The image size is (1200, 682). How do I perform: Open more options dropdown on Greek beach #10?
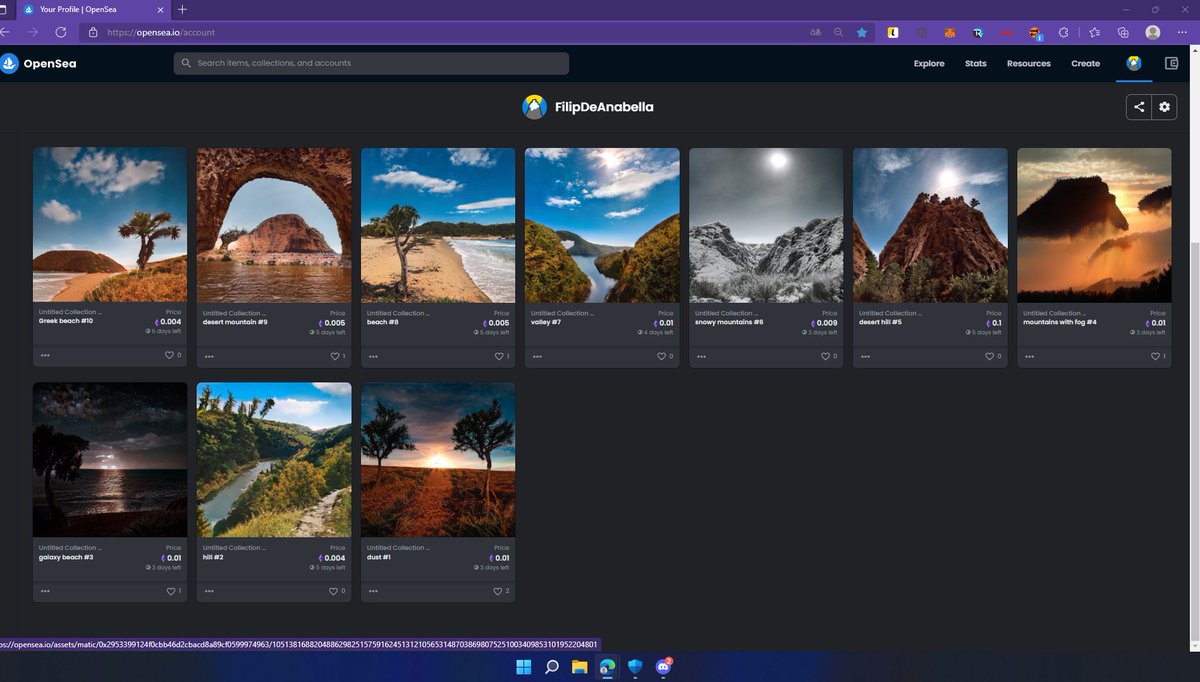pos(44,356)
